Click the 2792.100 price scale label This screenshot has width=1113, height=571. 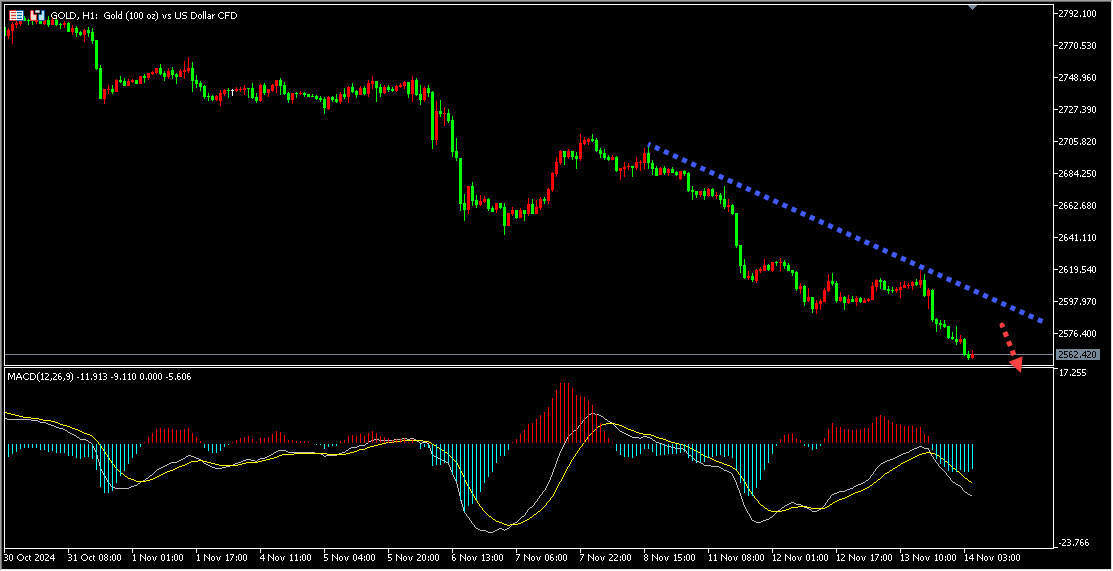pyautogui.click(x=1082, y=14)
